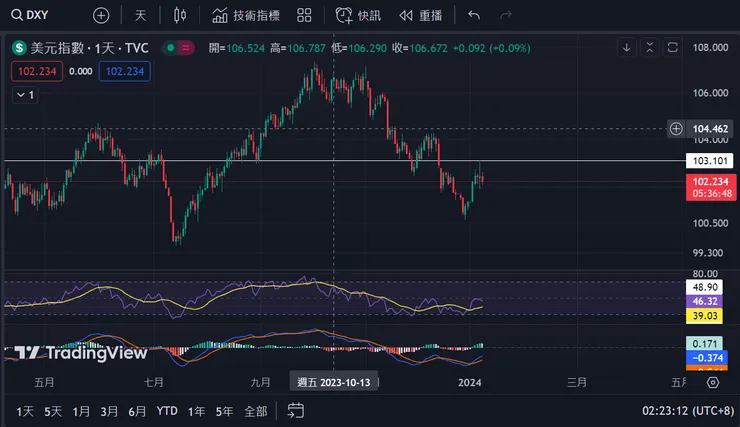
Task: Click the MACD histogram value 0.171
Action: (x=704, y=344)
